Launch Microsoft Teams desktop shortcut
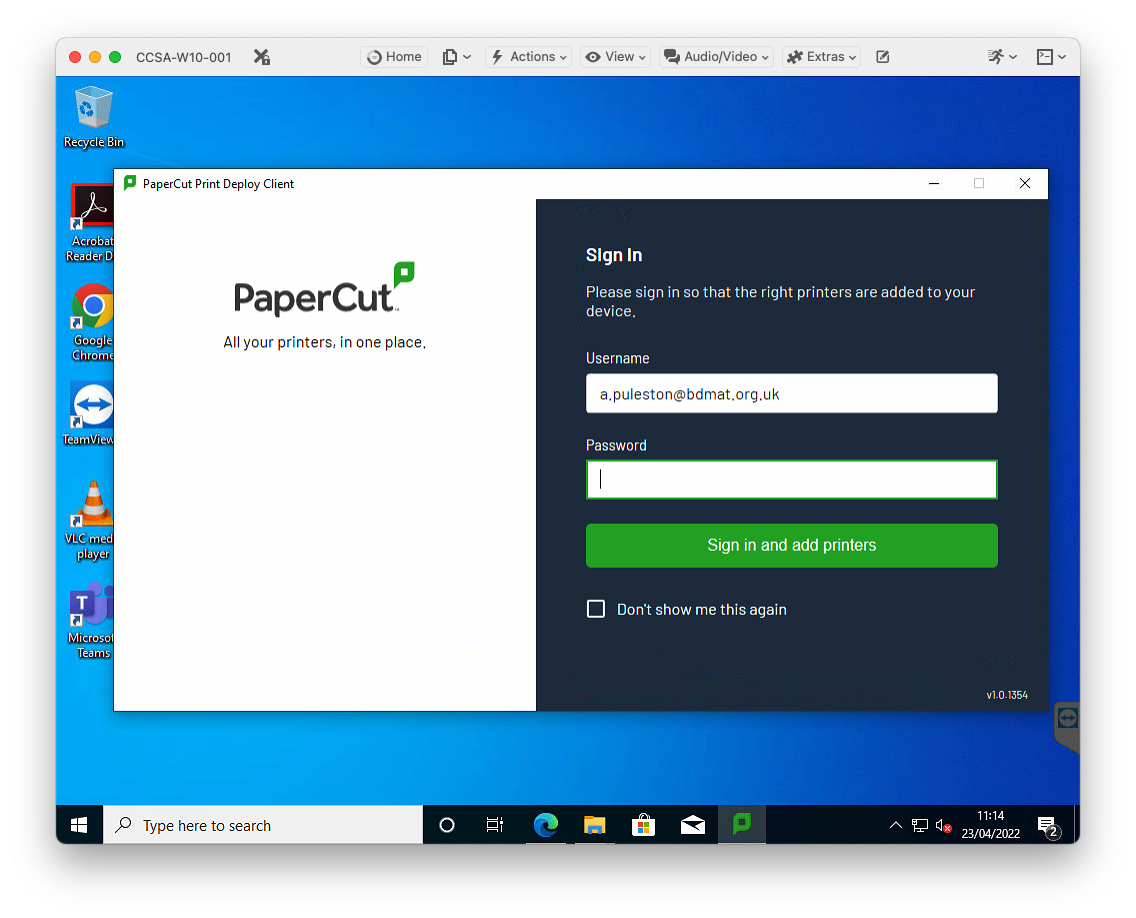The width and height of the screenshot is (1136, 918). click(x=91, y=620)
